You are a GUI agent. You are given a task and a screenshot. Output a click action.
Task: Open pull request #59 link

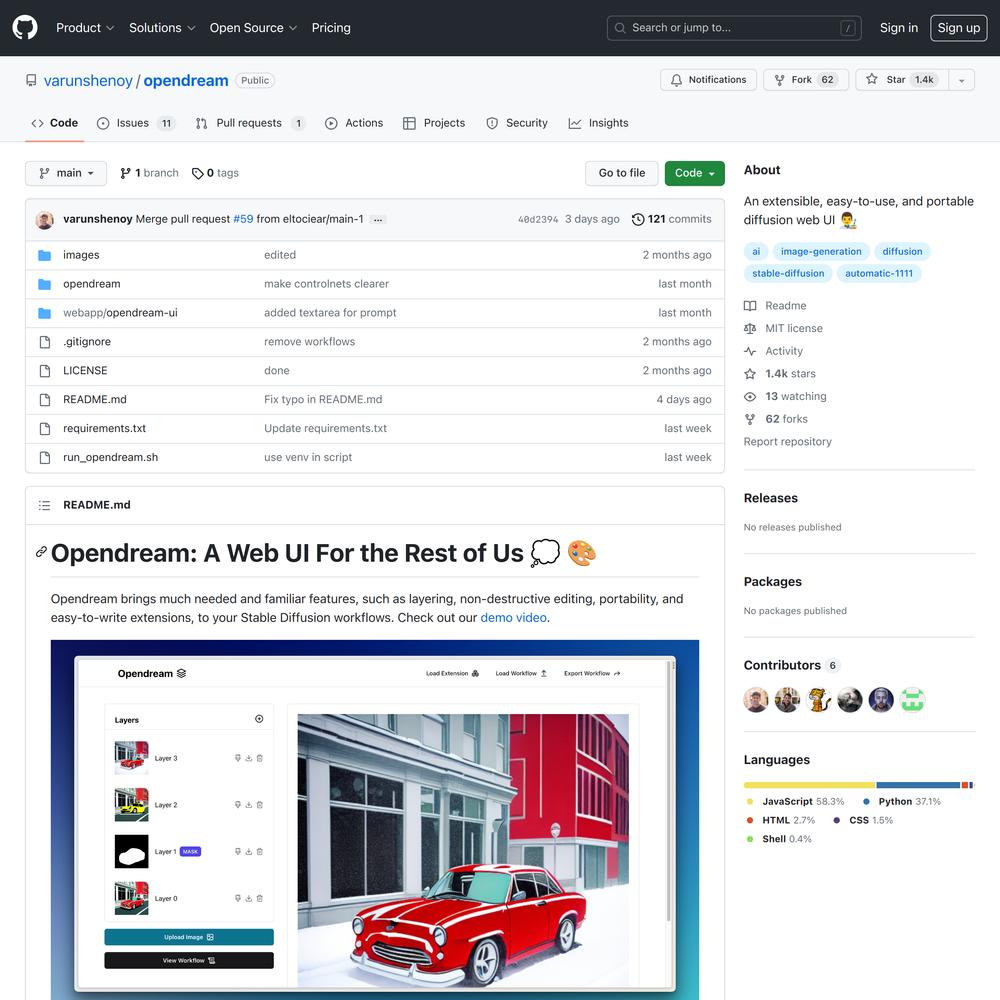(x=243, y=219)
